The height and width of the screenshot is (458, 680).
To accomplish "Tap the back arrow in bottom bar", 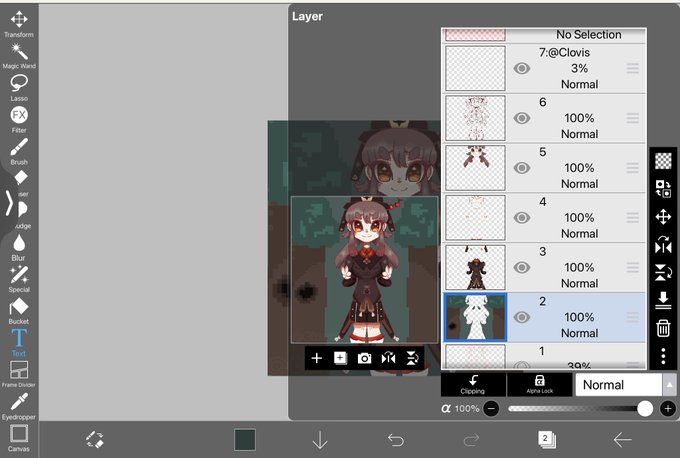I will click(622, 440).
